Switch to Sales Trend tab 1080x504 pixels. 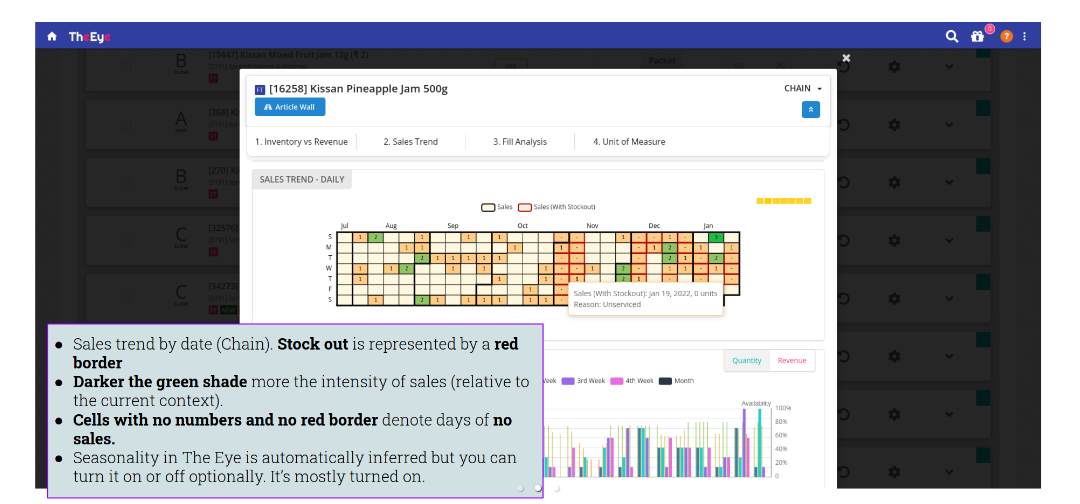[x=410, y=142]
